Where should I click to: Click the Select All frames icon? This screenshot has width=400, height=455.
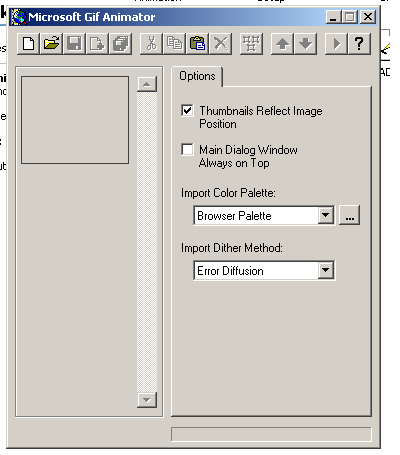[251, 44]
